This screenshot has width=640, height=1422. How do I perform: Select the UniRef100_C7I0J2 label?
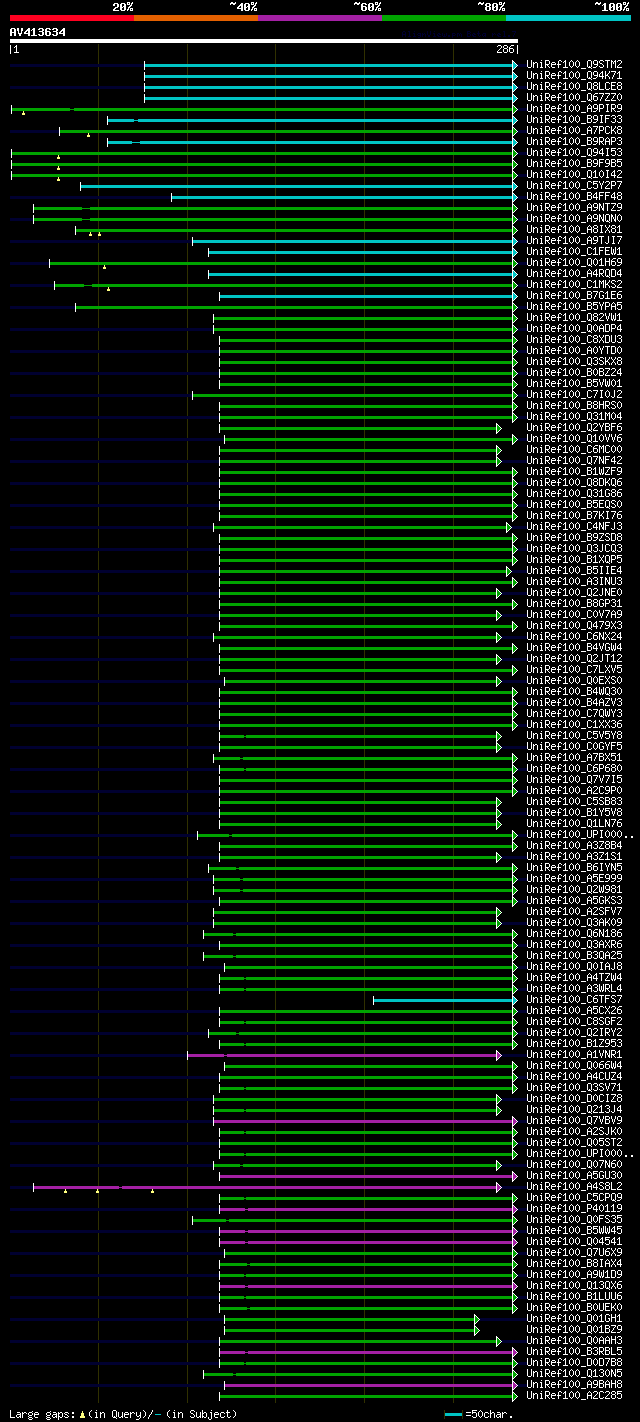point(574,395)
